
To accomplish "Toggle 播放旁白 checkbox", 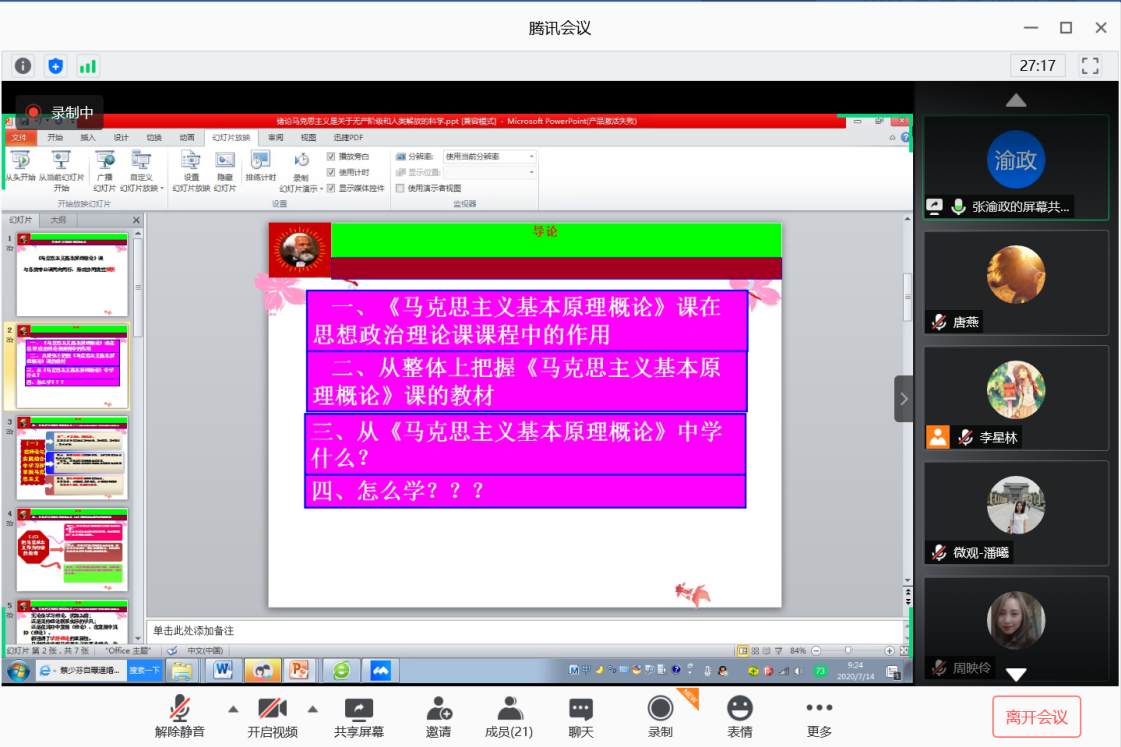I will (331, 156).
